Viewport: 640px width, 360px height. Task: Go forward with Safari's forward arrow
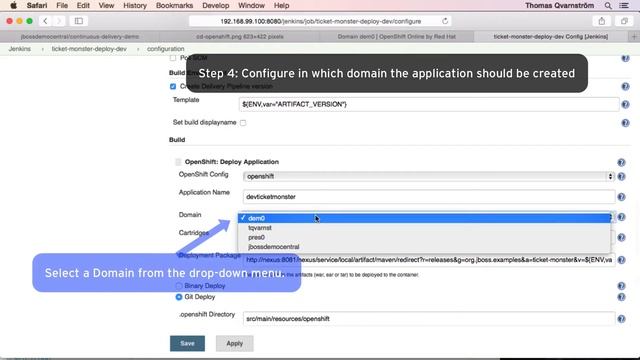click(x=59, y=21)
